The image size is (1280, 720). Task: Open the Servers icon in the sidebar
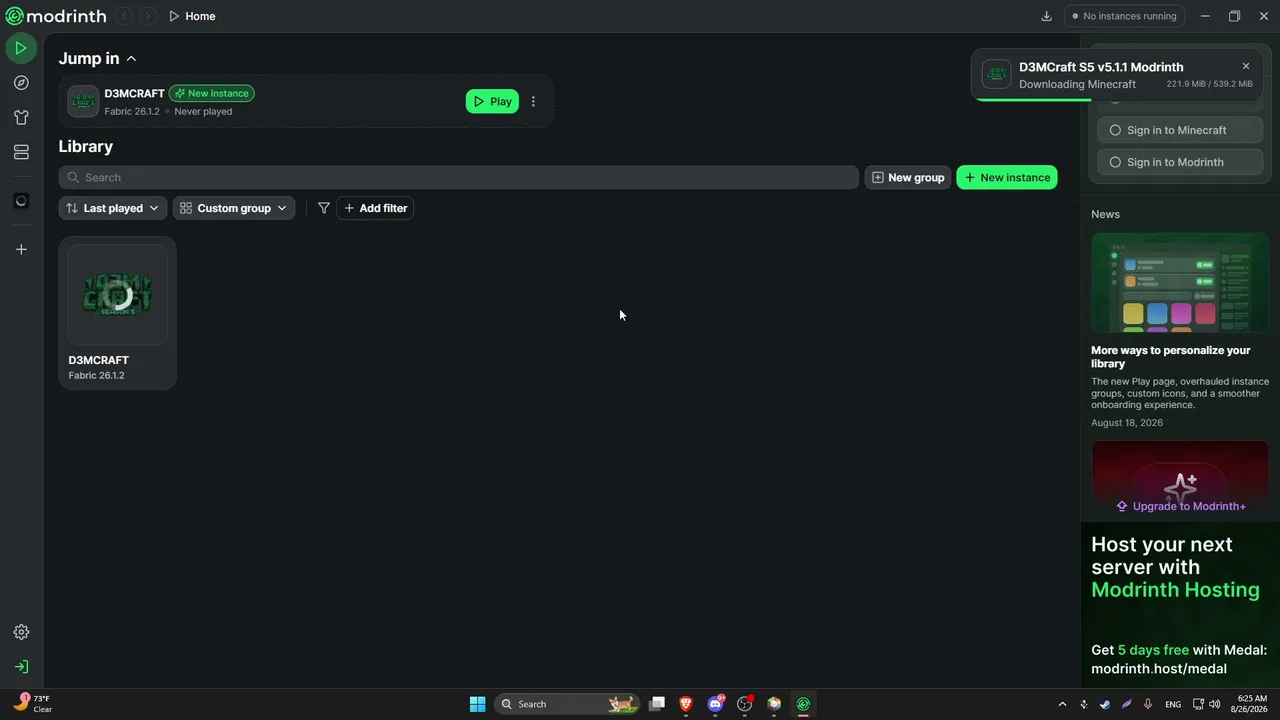pos(21,152)
